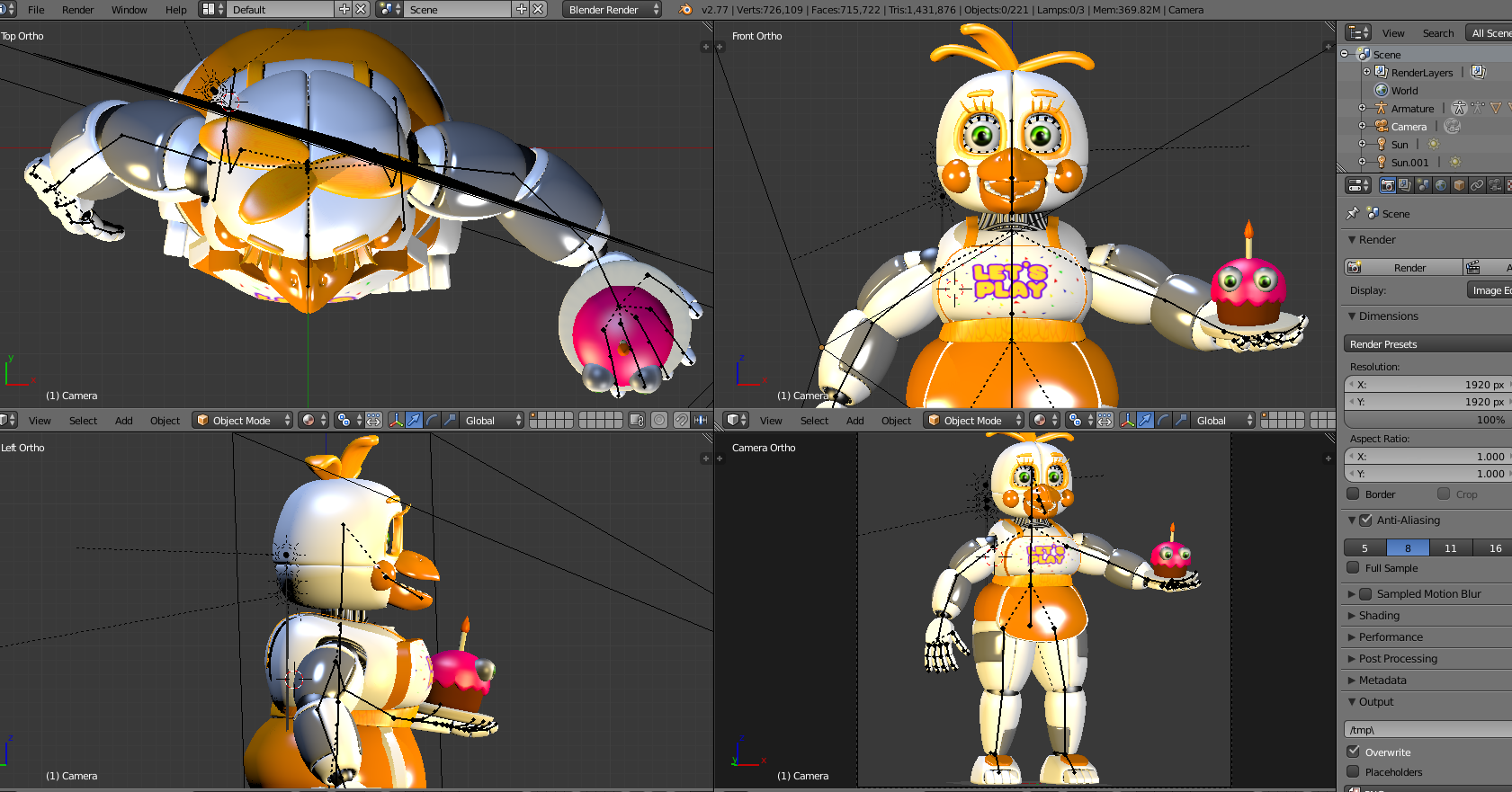Open the scene browse icon in header
The width and height of the screenshot is (1512, 792).
pos(389,9)
